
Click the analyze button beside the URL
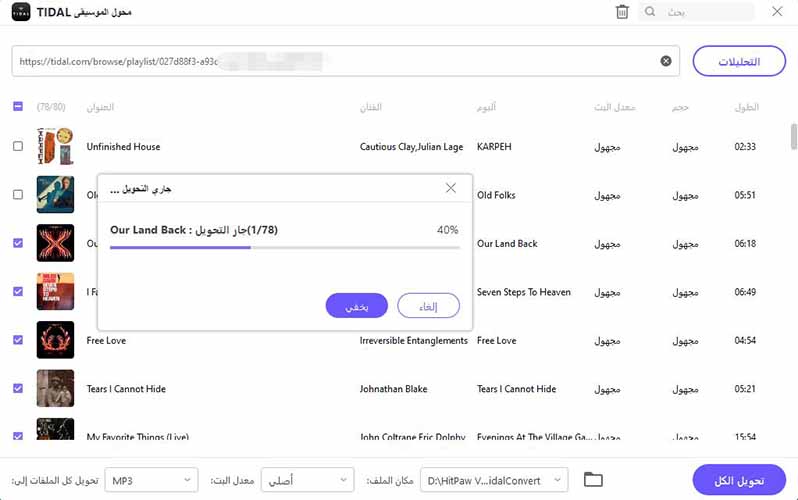tap(739, 61)
